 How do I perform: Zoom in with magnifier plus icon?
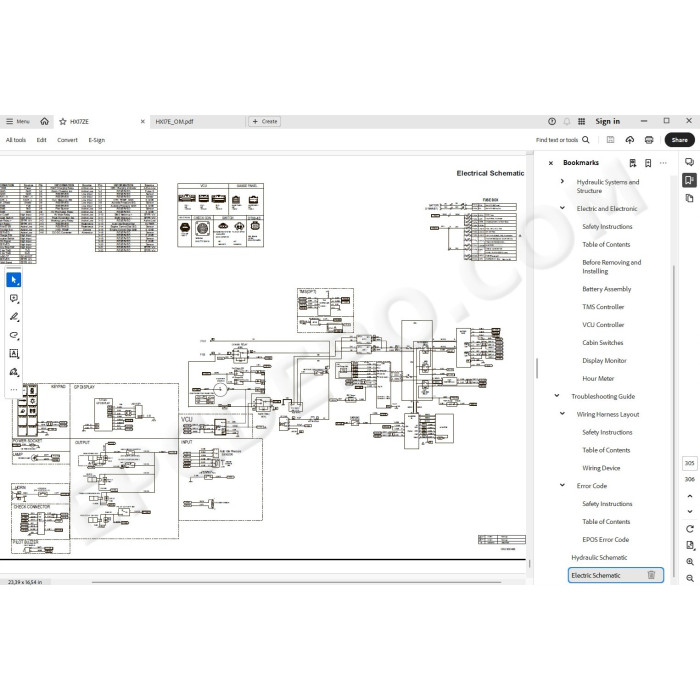(x=690, y=562)
